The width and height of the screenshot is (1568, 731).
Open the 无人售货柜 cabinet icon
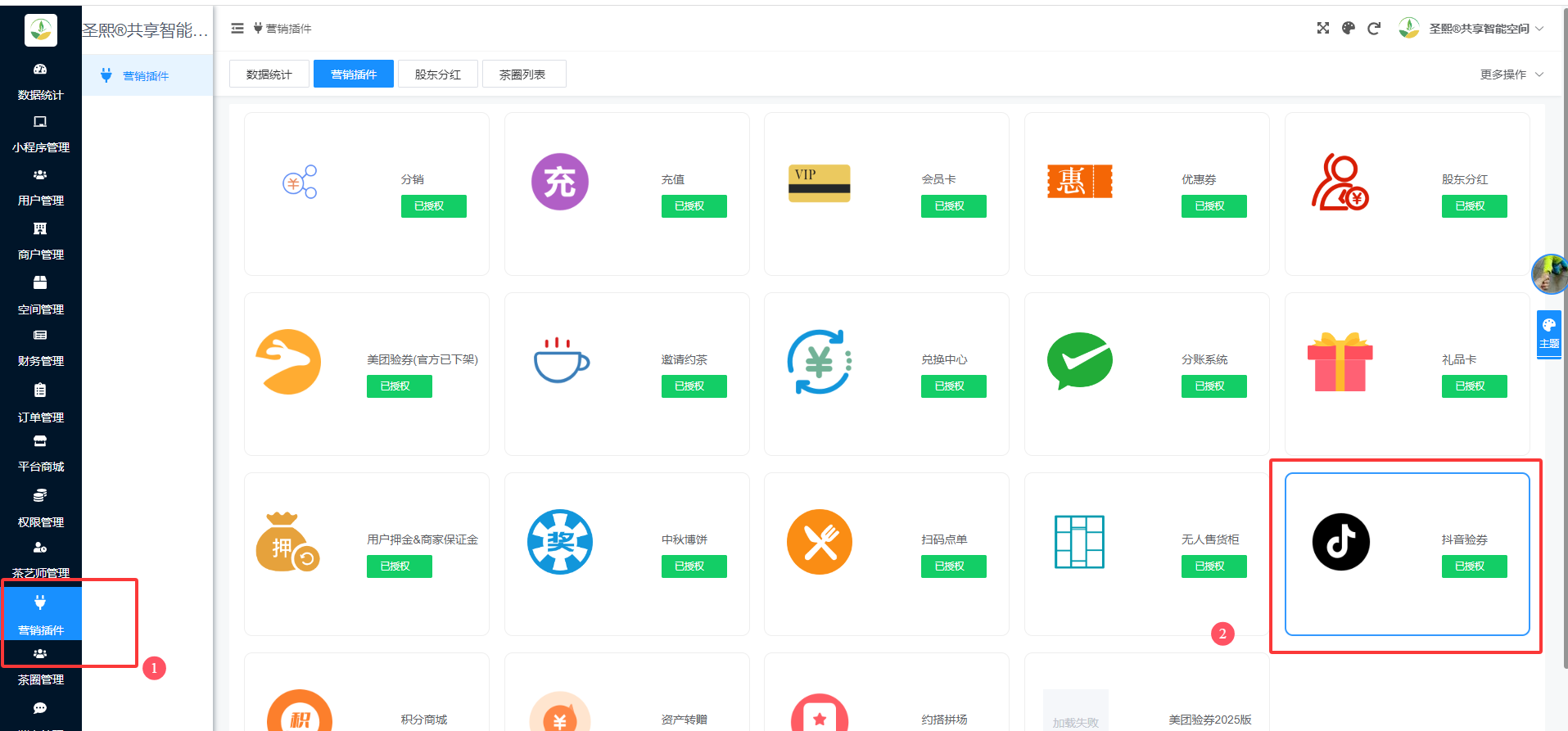1079,542
